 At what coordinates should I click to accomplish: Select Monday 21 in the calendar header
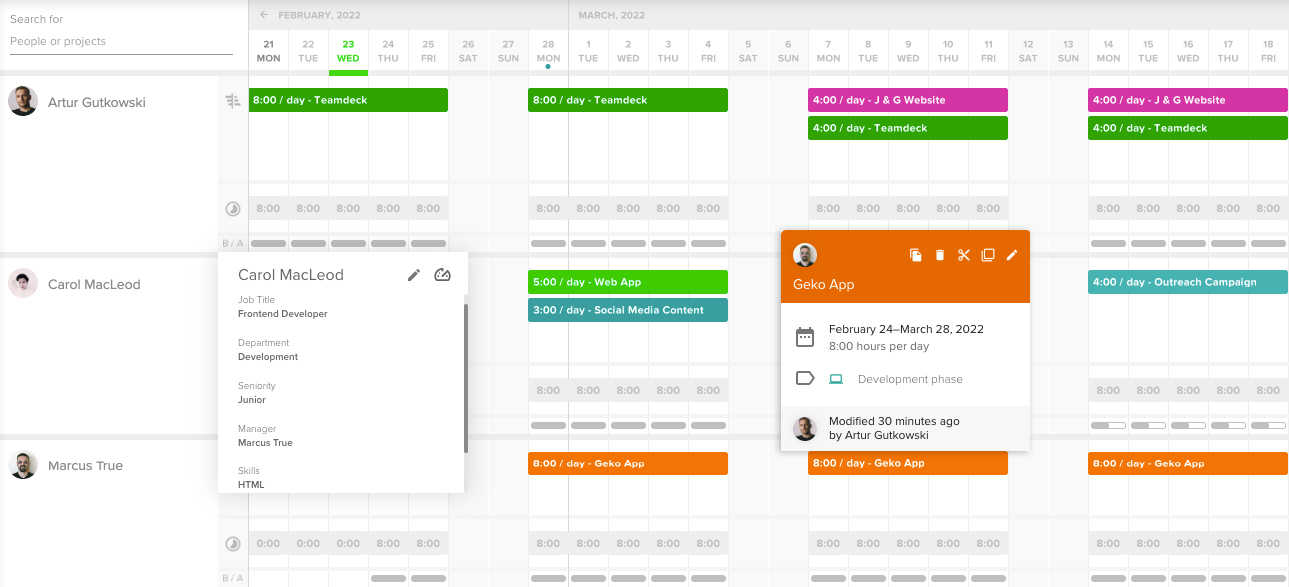point(268,51)
